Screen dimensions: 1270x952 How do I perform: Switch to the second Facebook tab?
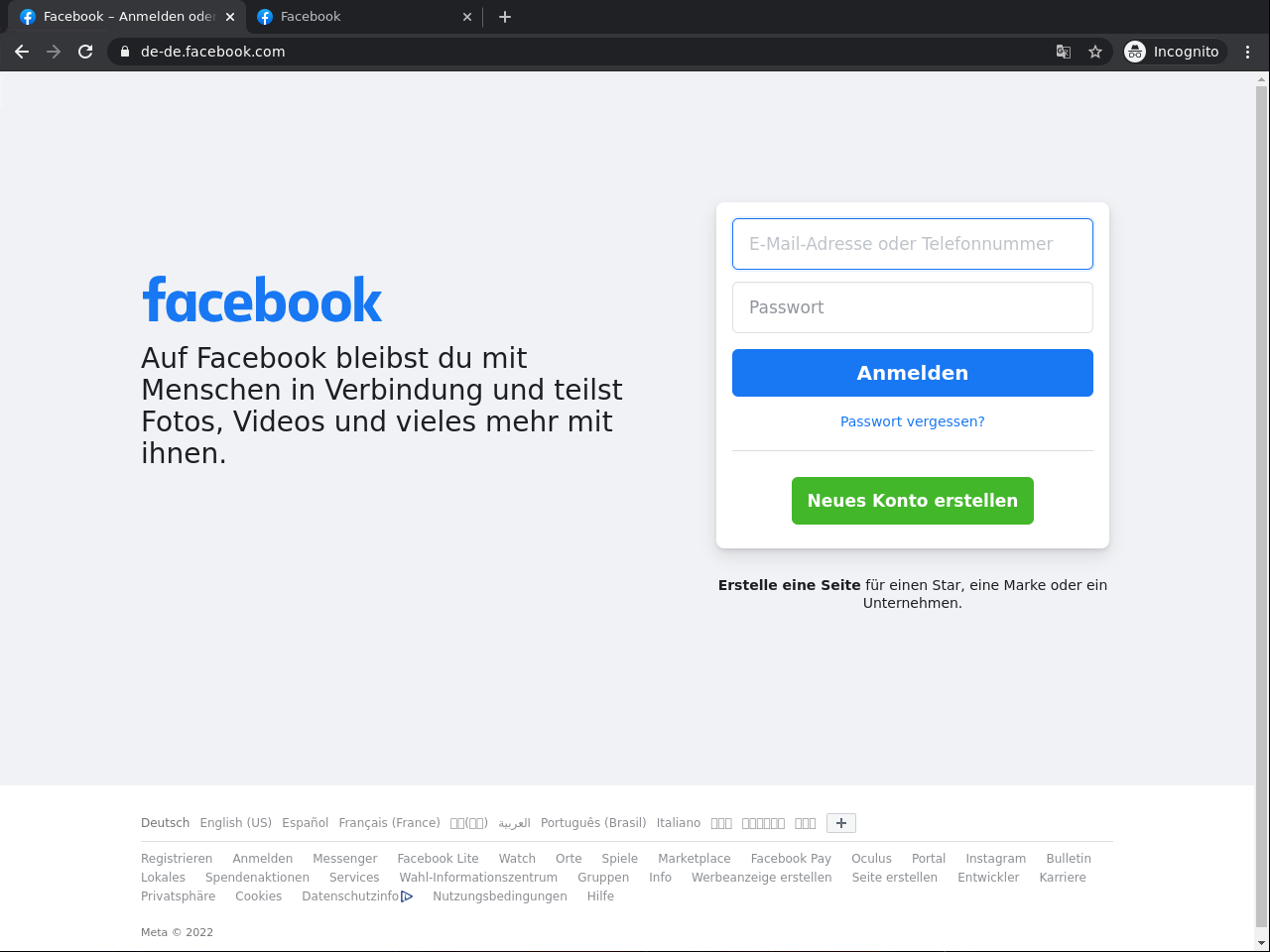tap(364, 17)
